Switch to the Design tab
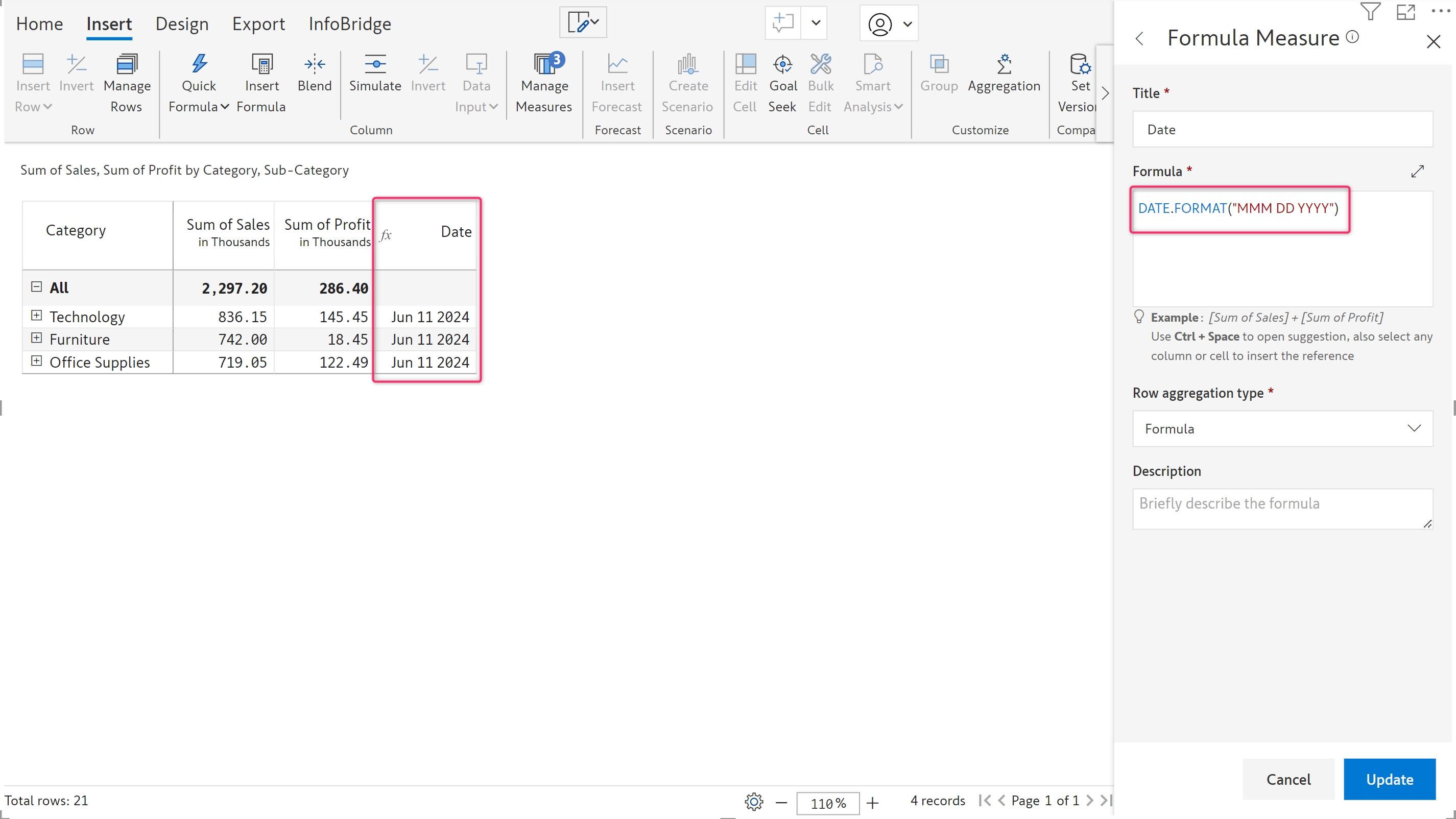 click(x=181, y=23)
